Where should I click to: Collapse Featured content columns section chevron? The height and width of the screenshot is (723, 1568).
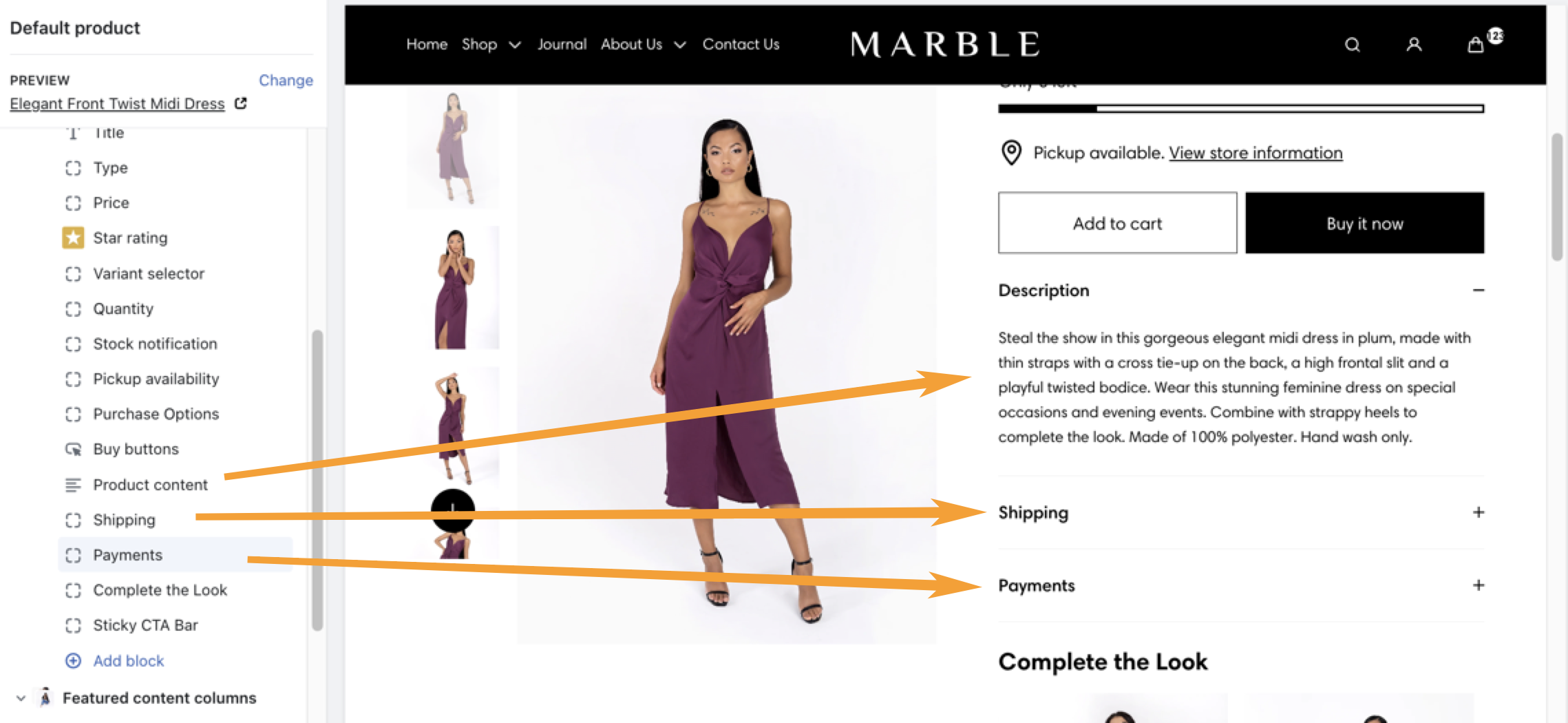pos(21,698)
